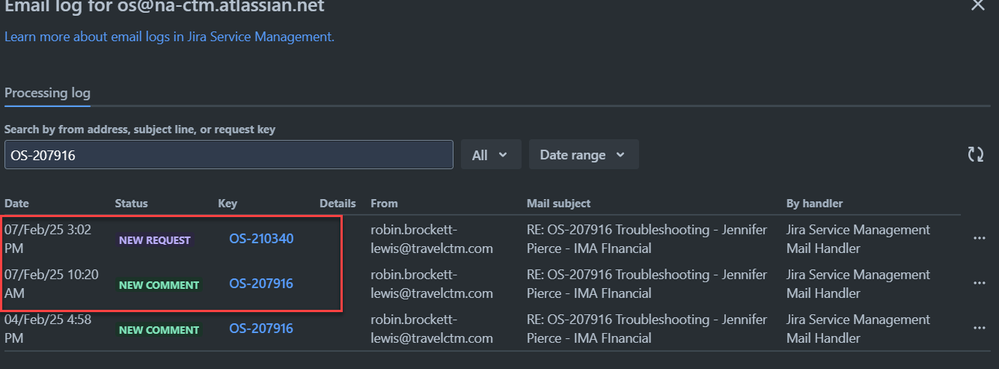Open the All status filter dropdown
Screen dimensions: 999x369
[491, 154]
